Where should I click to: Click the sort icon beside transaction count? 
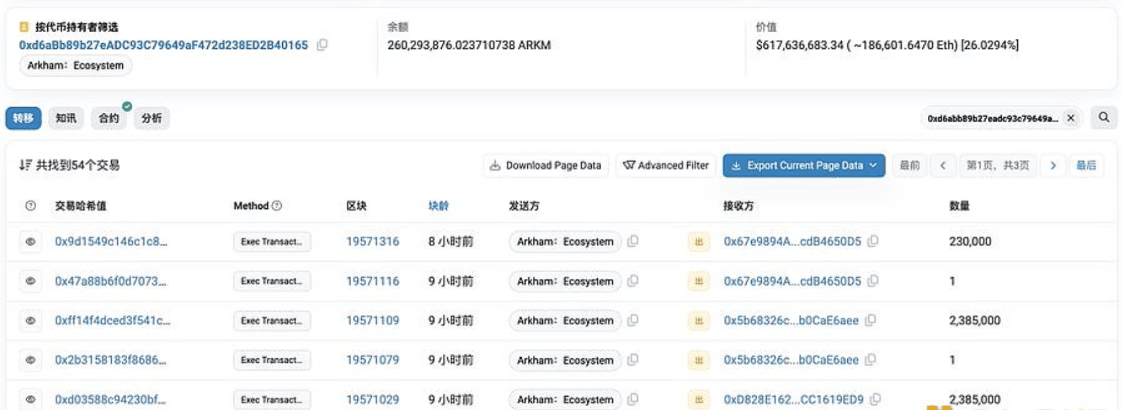[x=24, y=166]
